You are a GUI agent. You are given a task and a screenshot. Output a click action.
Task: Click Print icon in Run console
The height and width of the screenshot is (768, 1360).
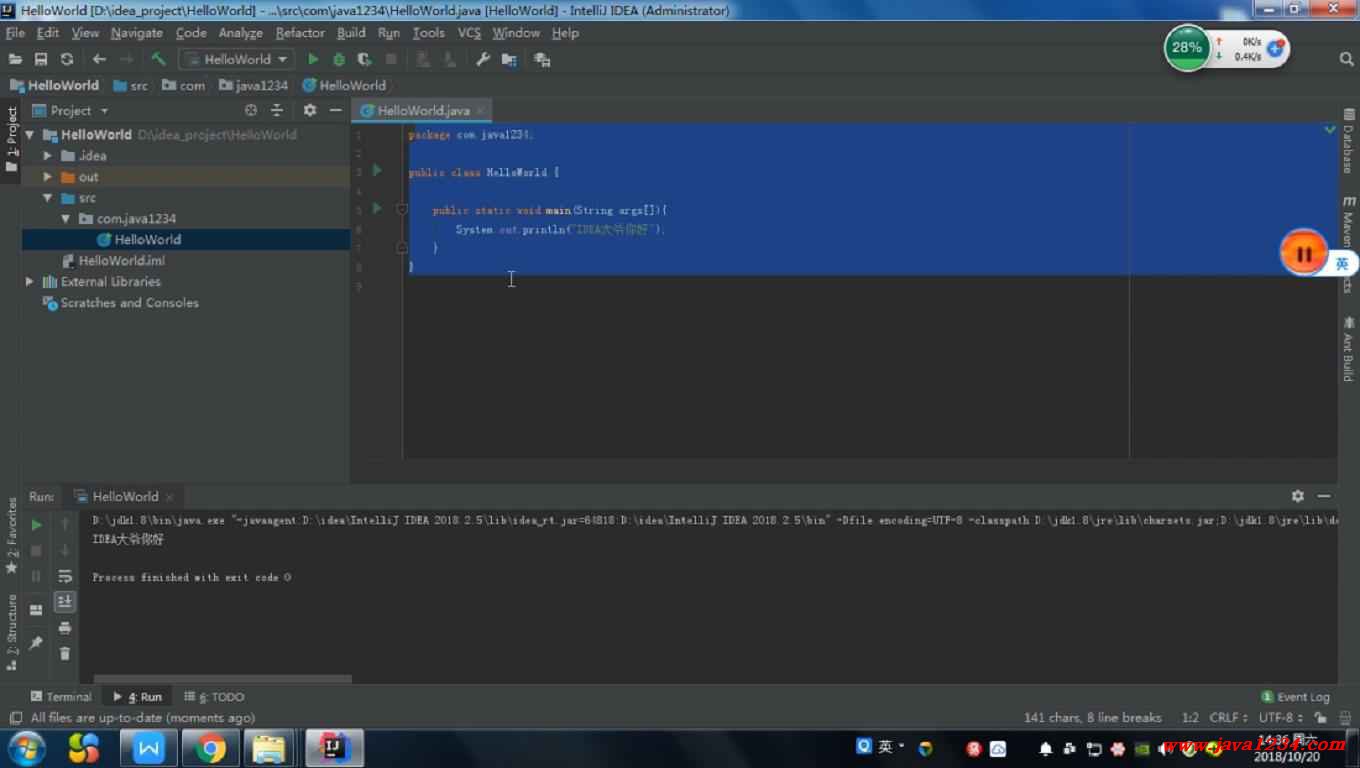pos(65,628)
